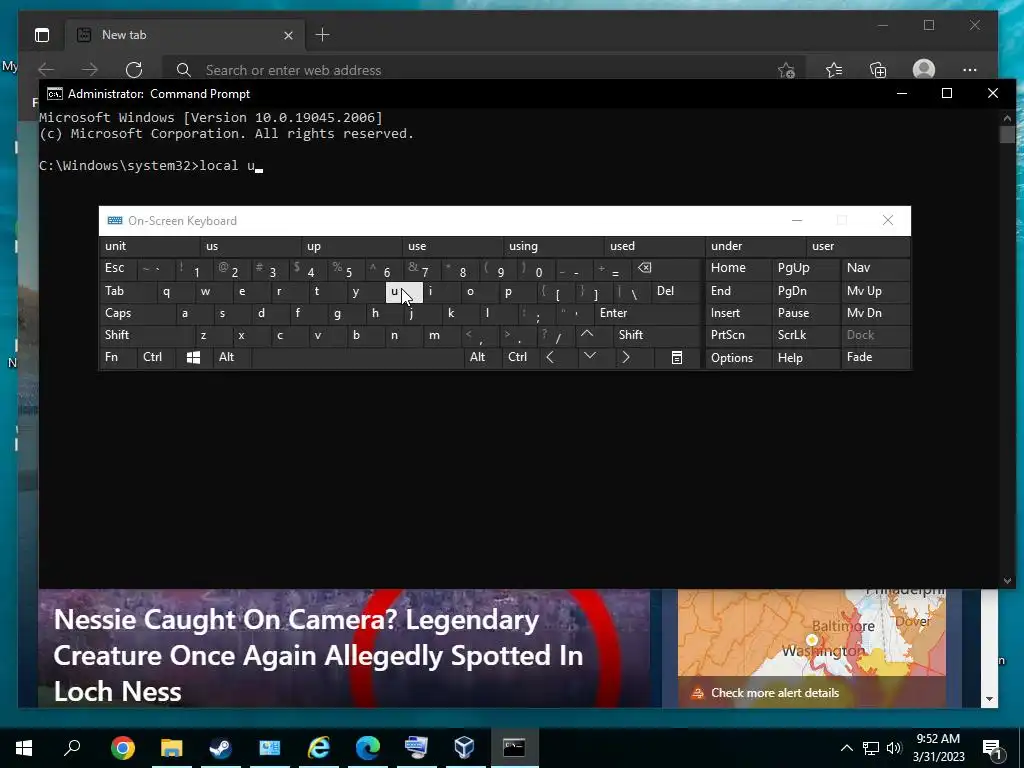Click the weather alert map thumbnail
Image resolution: width=1024 pixels, height=768 pixels.
[x=811, y=632]
